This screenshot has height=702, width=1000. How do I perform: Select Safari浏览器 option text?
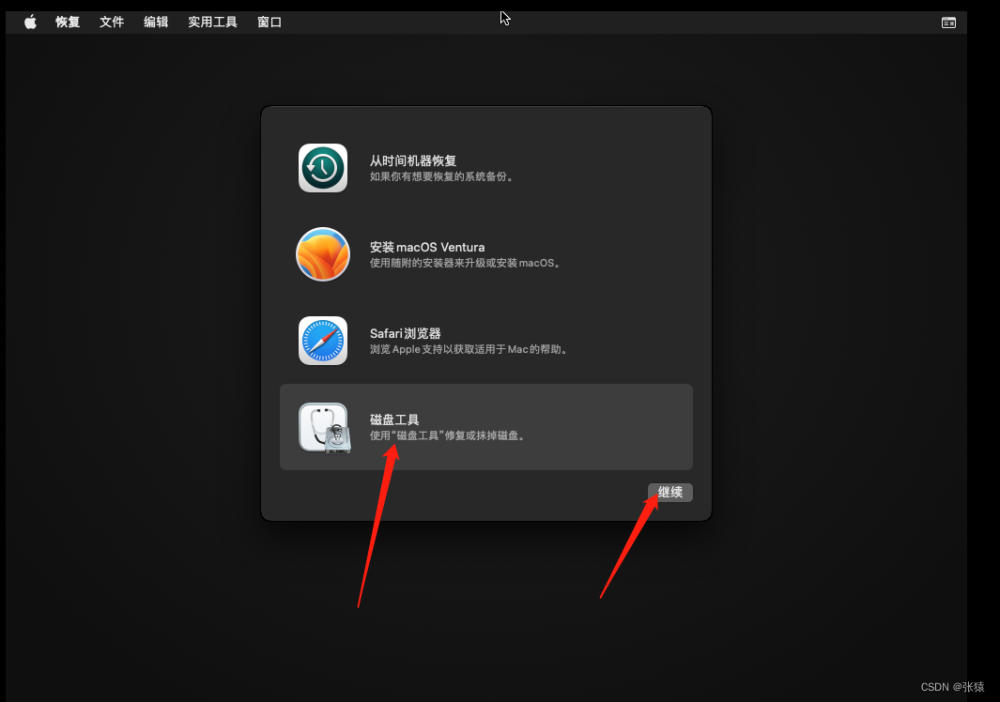(x=406, y=333)
